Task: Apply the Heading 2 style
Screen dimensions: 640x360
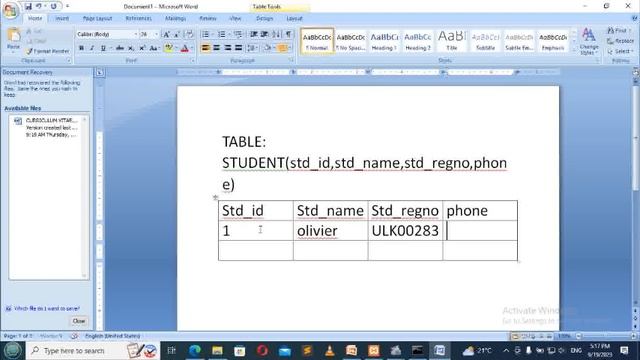Action: (418, 41)
